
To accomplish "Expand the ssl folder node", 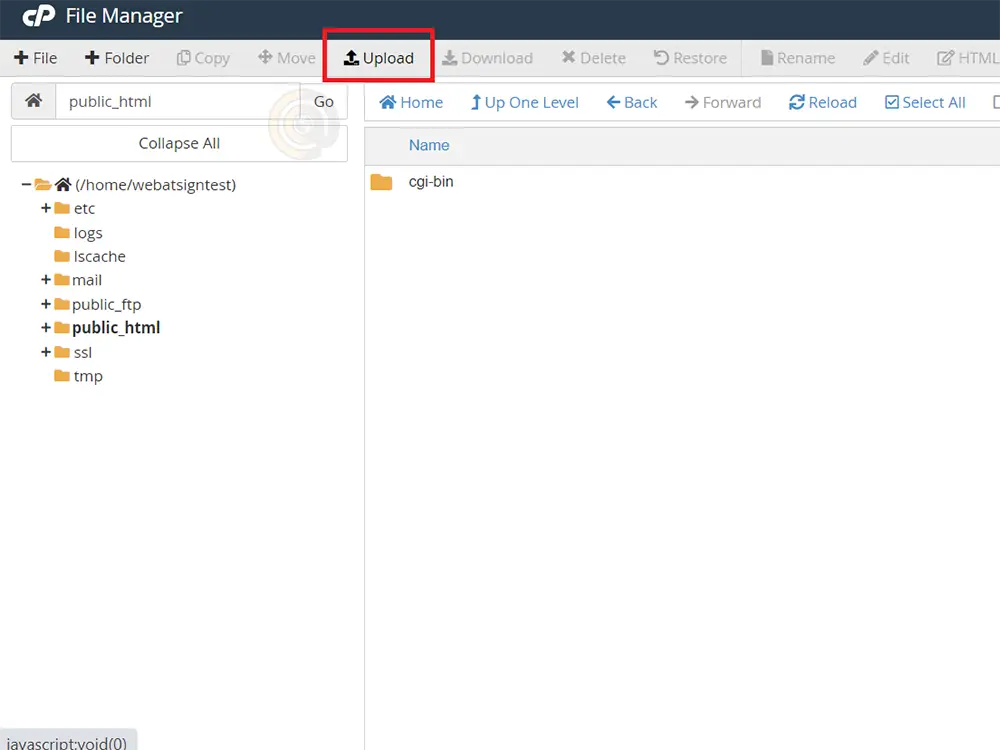I will pos(46,352).
